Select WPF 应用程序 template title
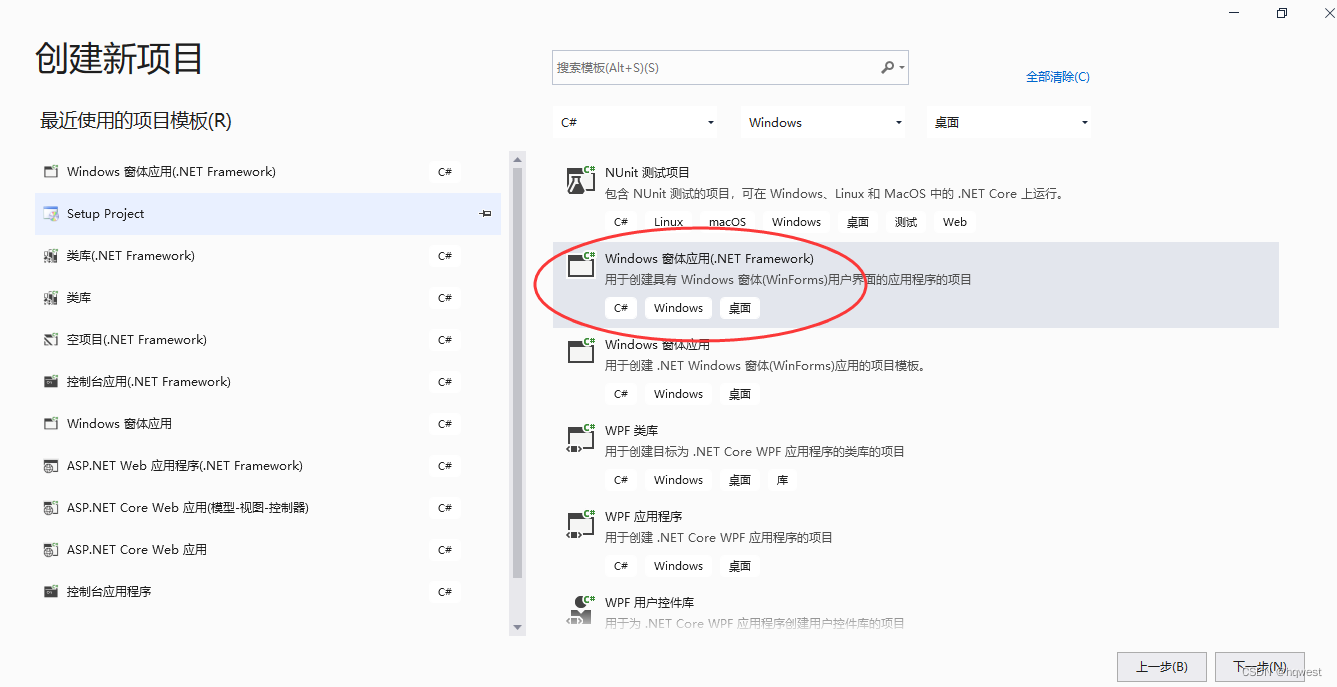 point(643,516)
